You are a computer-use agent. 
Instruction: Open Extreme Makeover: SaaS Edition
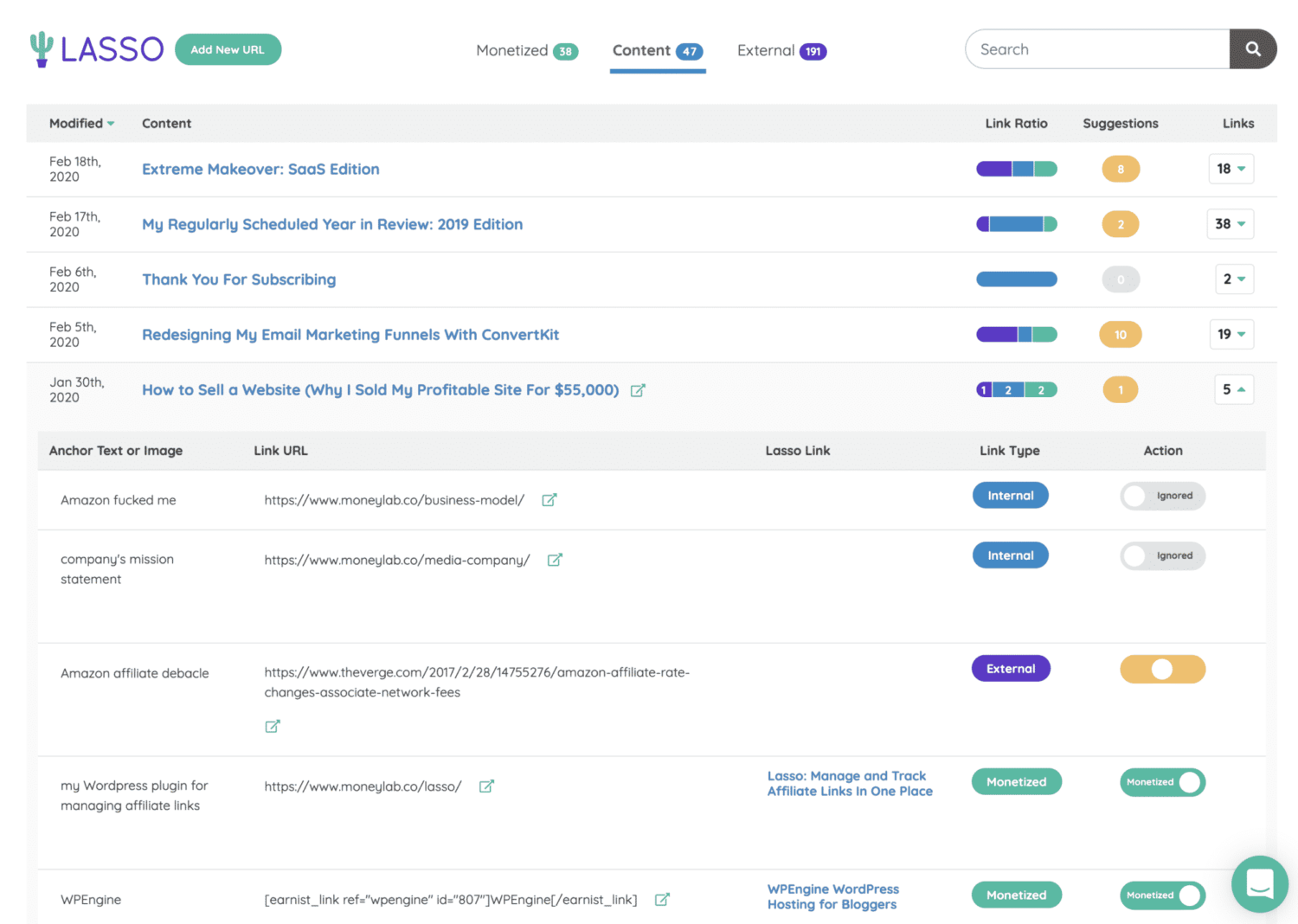(260, 170)
